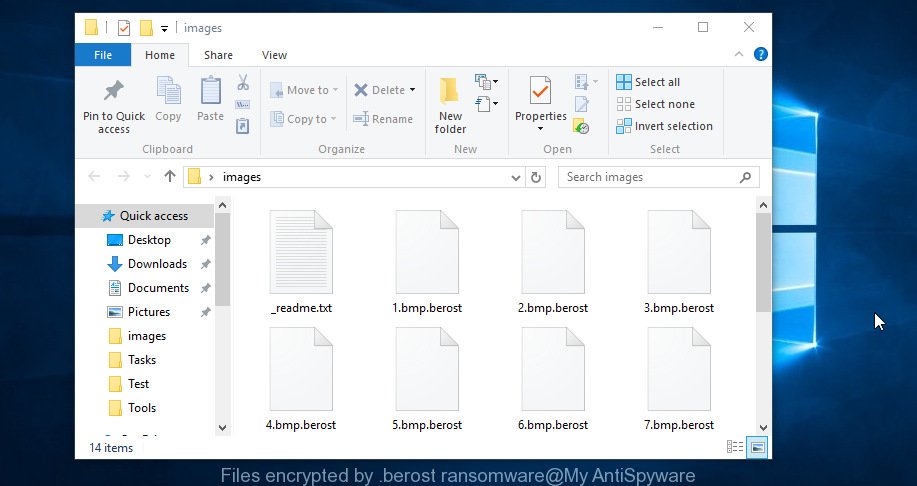Click the Search images field

click(x=659, y=177)
